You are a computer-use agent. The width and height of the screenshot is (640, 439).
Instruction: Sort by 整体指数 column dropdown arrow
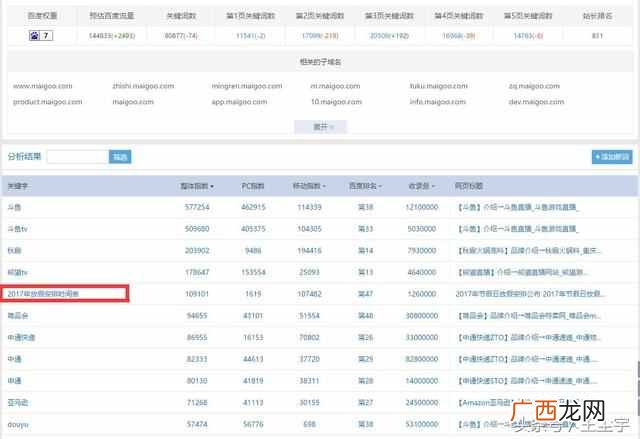212,186
